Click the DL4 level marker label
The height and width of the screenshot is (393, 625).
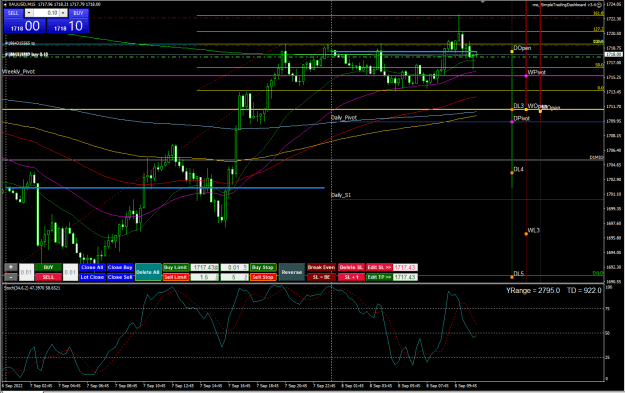519,169
